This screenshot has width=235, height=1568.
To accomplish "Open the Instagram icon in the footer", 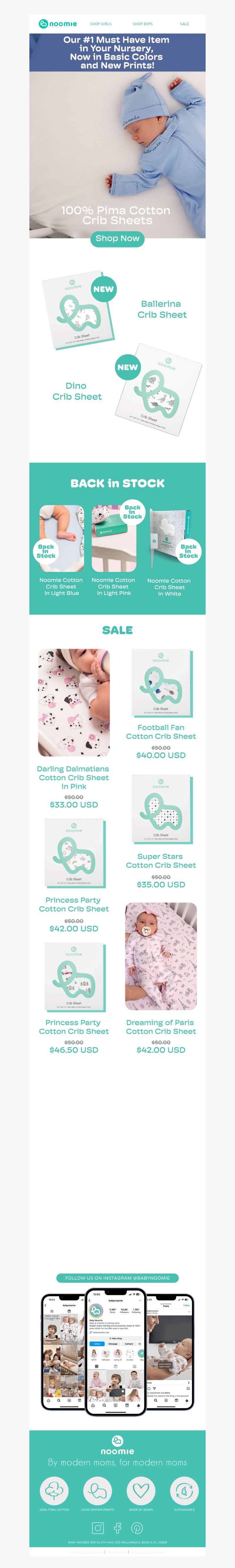I will pos(98,1528).
